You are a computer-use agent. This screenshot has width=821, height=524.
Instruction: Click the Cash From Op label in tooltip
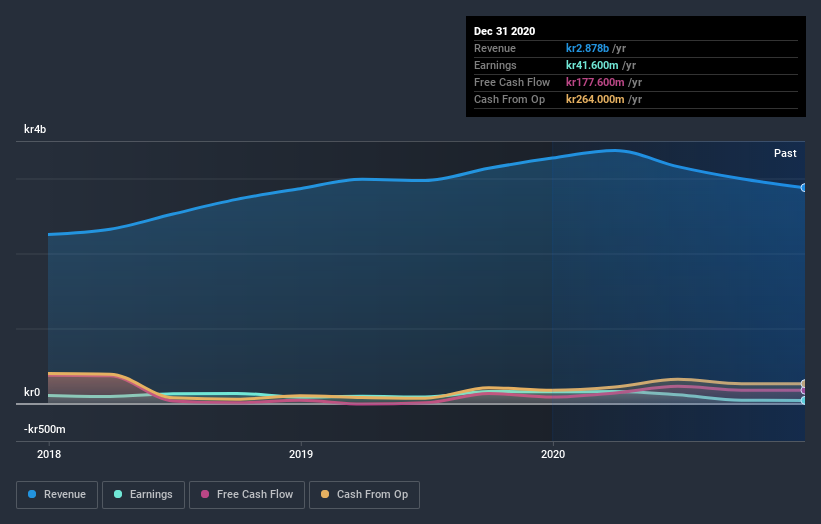pos(509,99)
